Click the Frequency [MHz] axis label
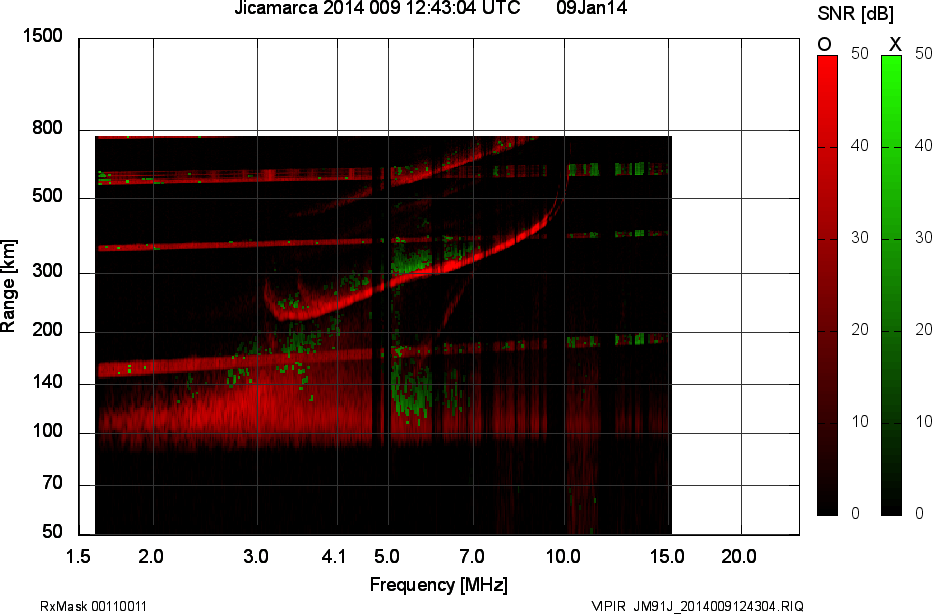Viewport: 932px width, 614px height. (438, 584)
